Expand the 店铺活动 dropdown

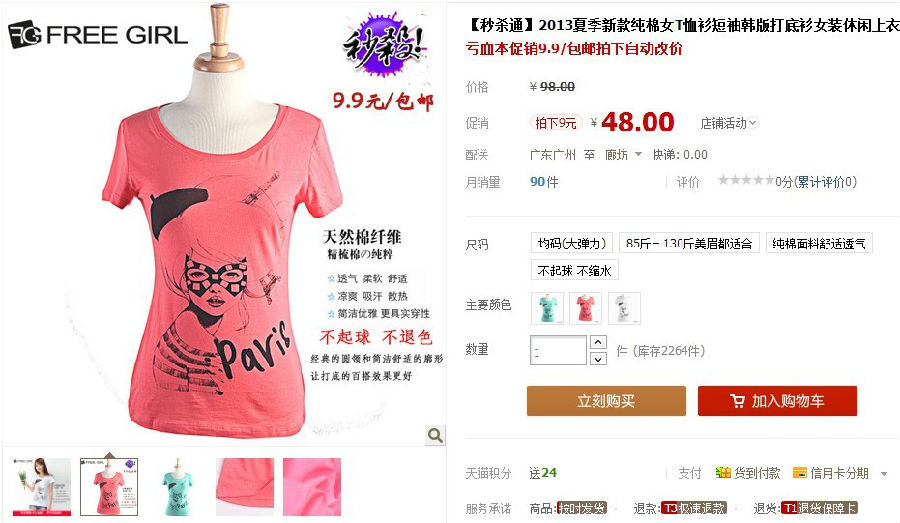(x=729, y=123)
